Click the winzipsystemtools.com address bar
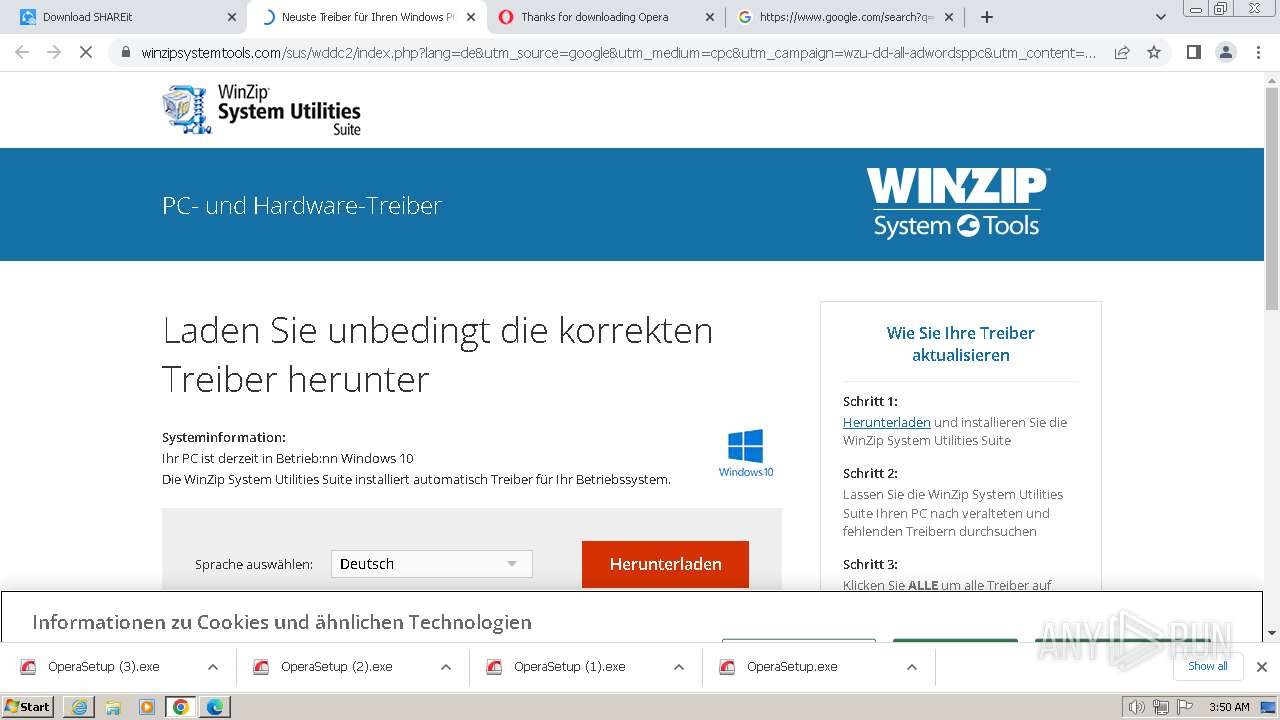 tap(617, 53)
